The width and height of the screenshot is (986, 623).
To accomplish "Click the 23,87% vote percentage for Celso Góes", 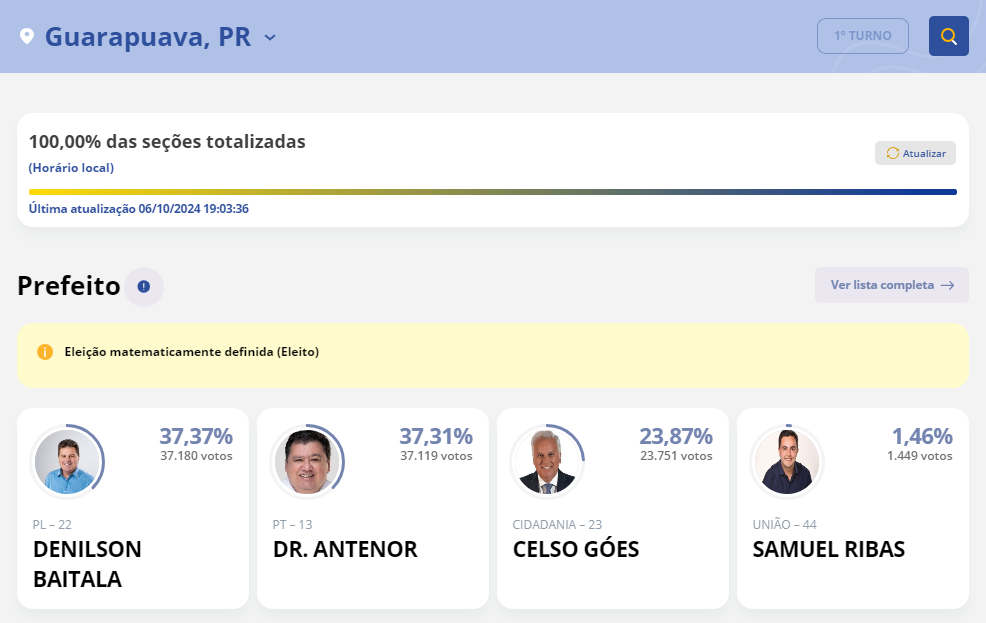I will coord(676,436).
